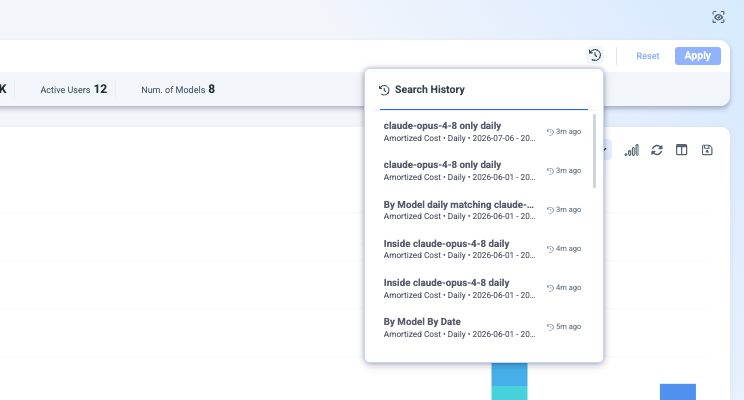Open By Model daily matching claude history entry

coord(483,210)
